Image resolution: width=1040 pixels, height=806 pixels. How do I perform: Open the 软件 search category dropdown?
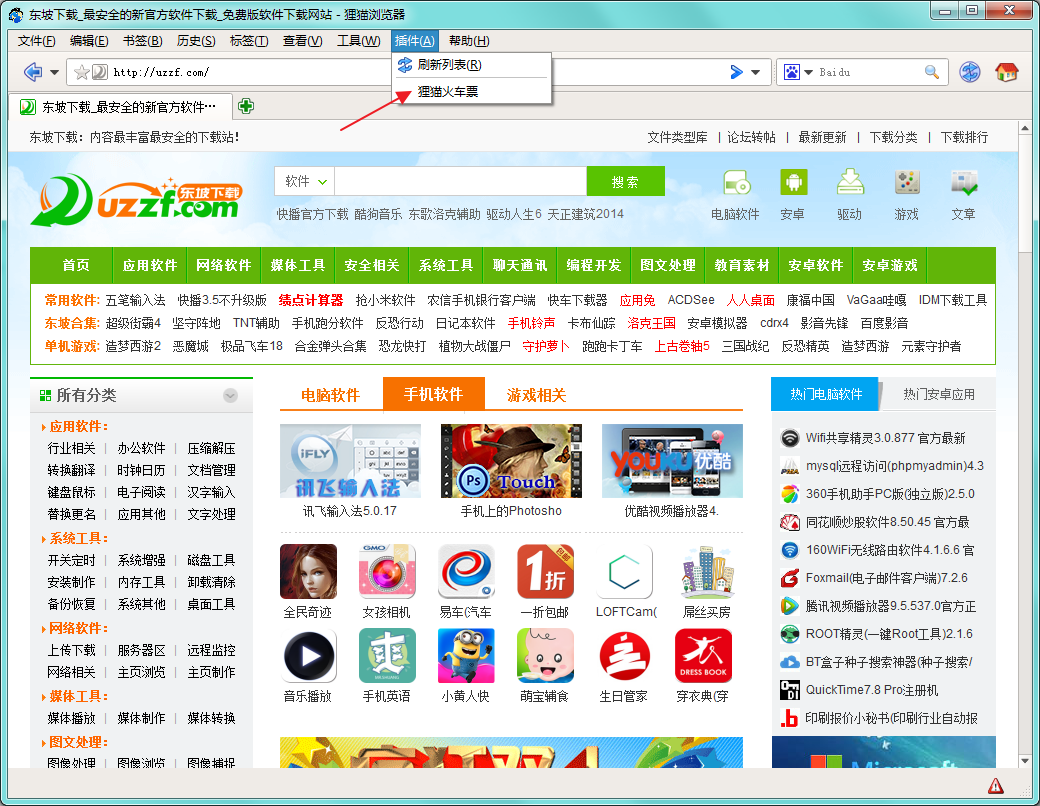[304, 181]
